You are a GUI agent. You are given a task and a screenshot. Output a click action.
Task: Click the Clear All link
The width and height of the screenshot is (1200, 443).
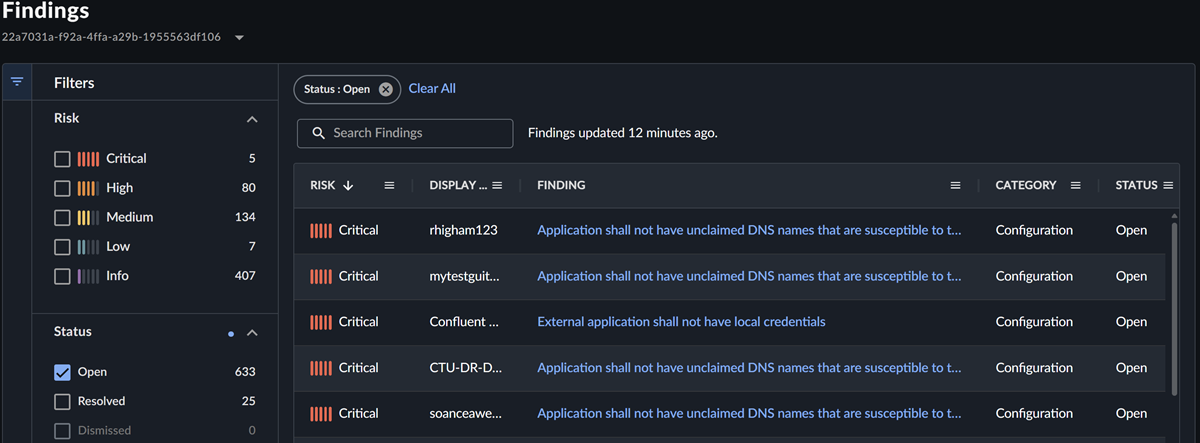432,89
